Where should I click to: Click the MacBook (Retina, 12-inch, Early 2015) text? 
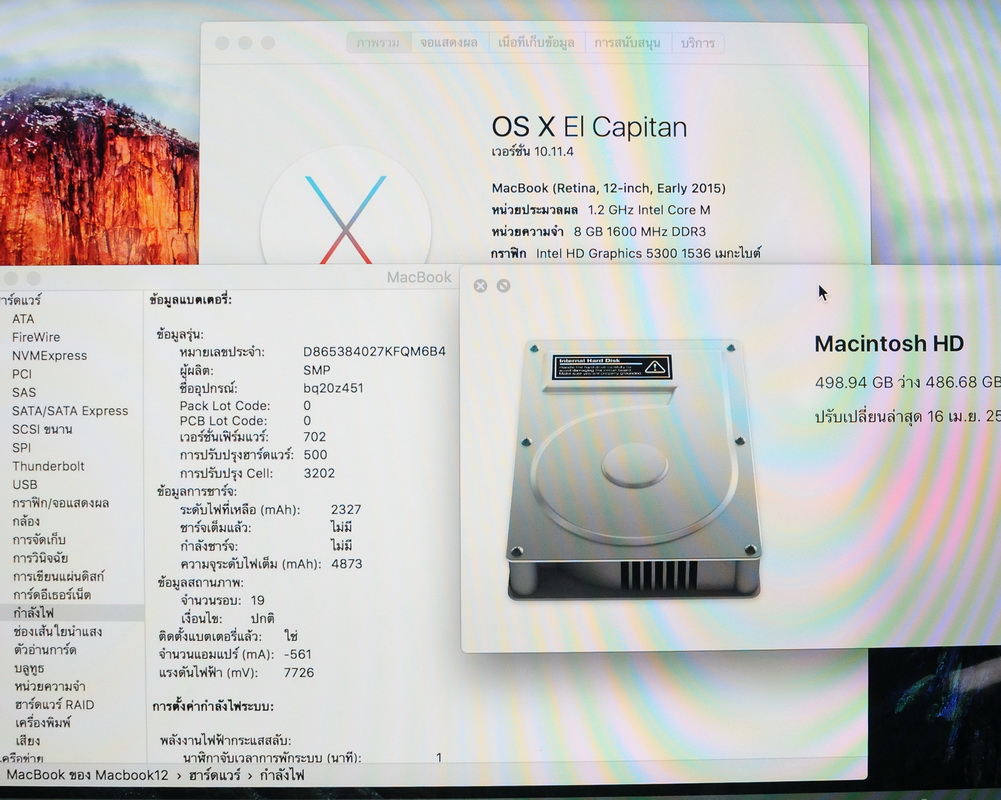click(x=608, y=188)
